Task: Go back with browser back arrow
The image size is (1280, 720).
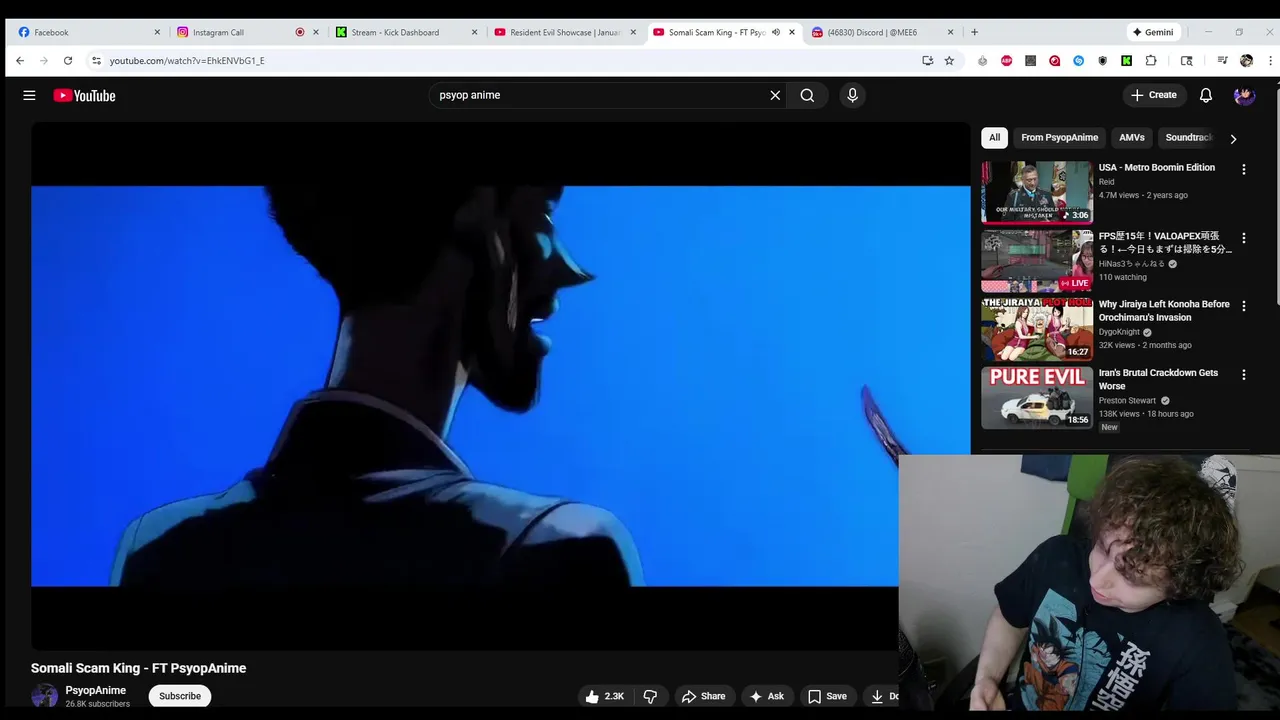Action: pos(20,60)
